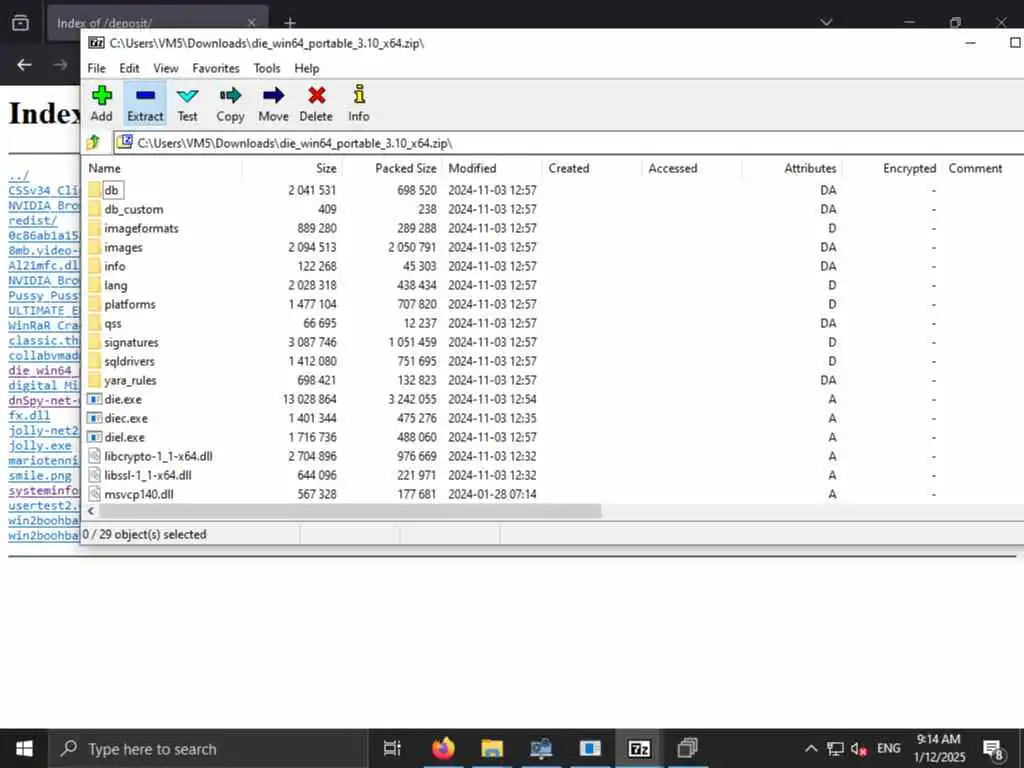Viewport: 1024px width, 768px height.
Task: Select the msvcp140.dll file icon
Action: coord(95,494)
